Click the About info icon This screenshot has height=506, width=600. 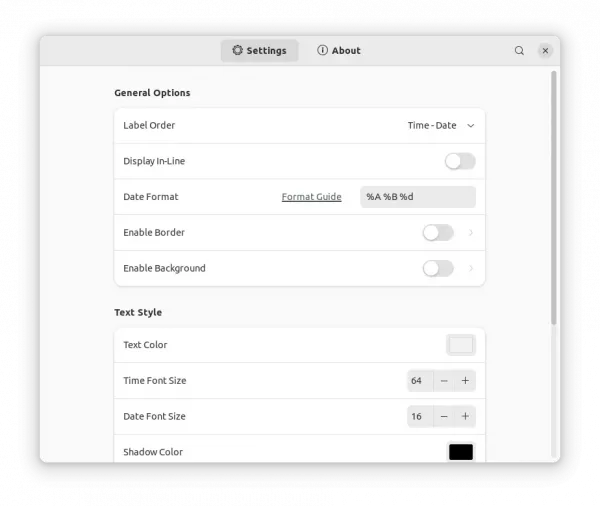pos(322,50)
